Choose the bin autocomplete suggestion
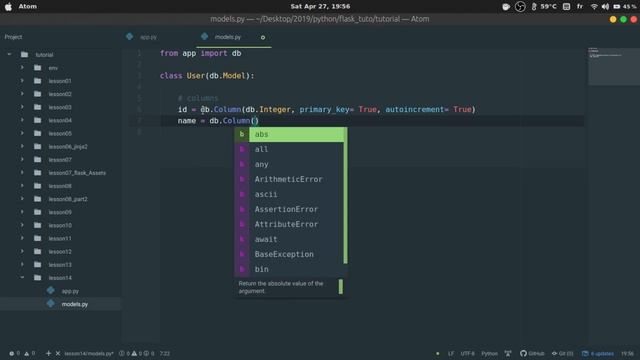Viewport: 640px width, 360px height. (289, 269)
